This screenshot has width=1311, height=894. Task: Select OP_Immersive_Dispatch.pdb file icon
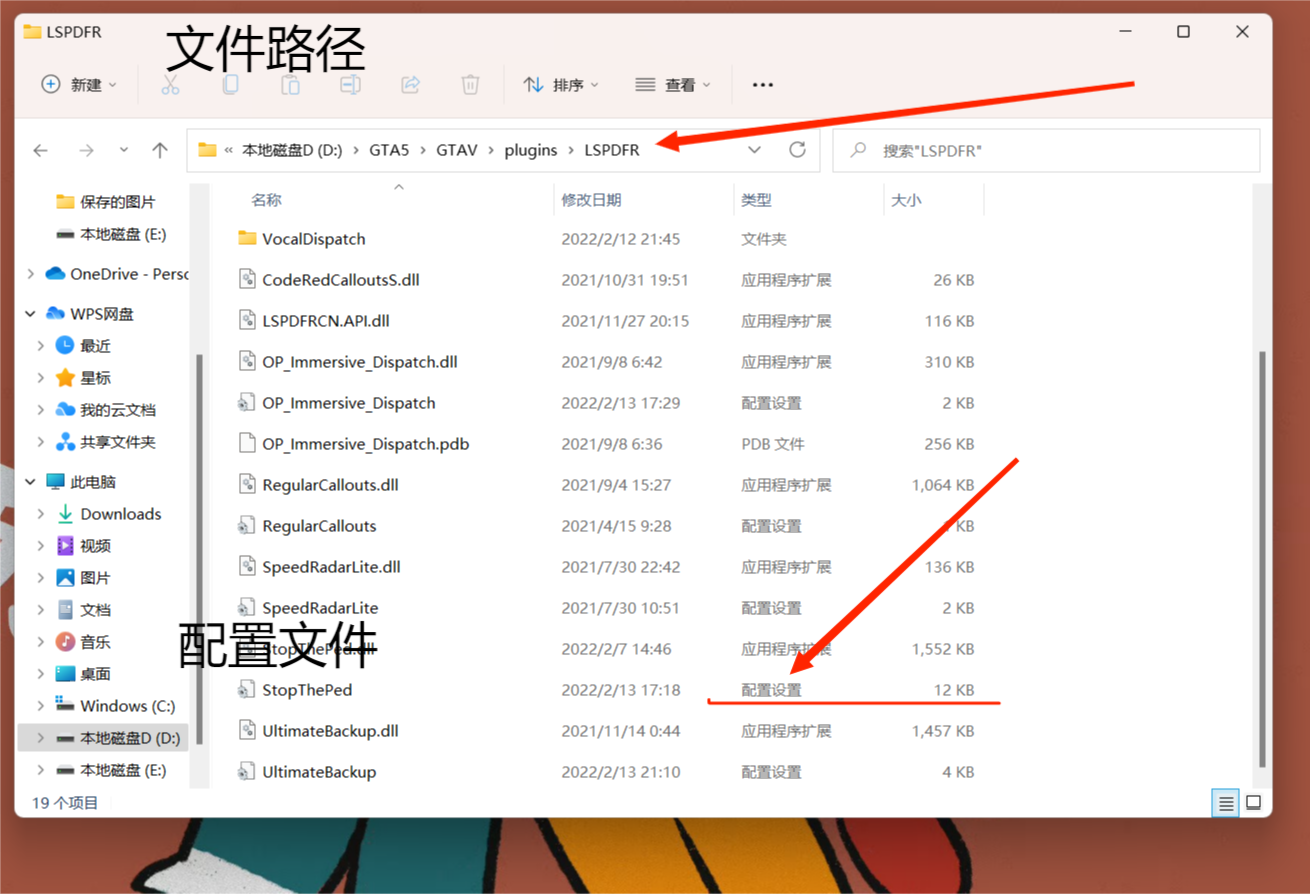pyautogui.click(x=247, y=444)
